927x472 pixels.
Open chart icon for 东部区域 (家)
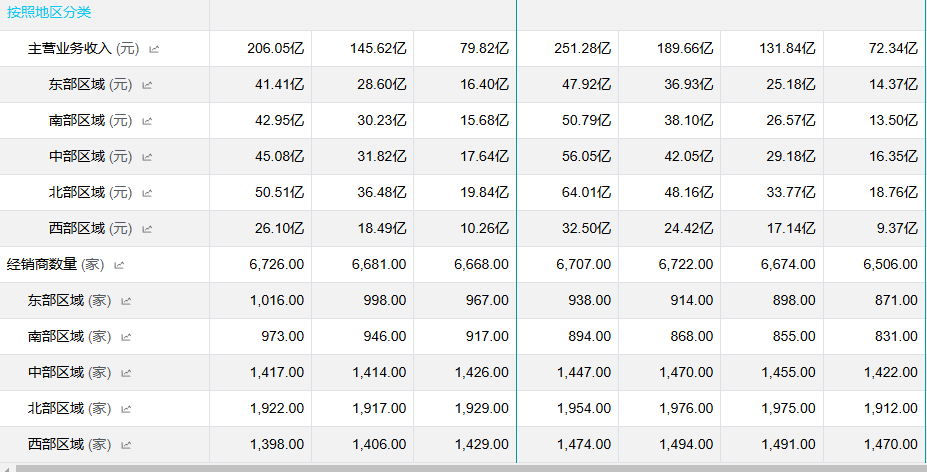[x=126, y=301]
